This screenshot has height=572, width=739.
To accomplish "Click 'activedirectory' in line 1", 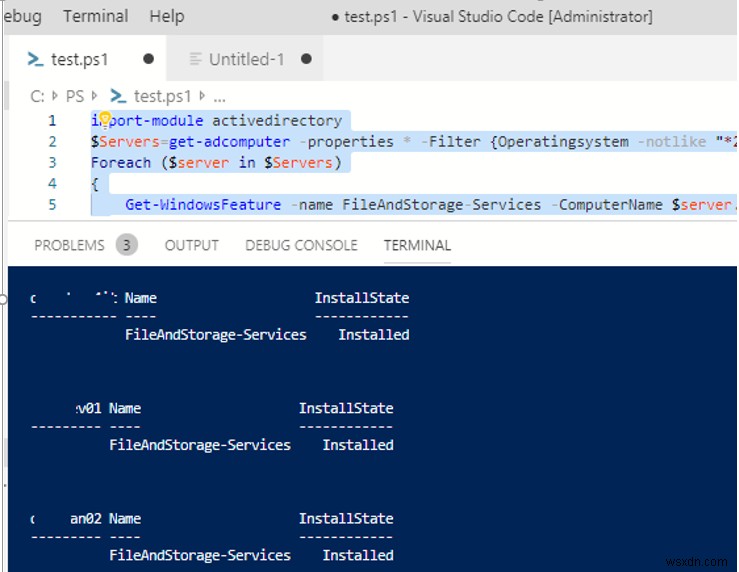I will [x=277, y=121].
